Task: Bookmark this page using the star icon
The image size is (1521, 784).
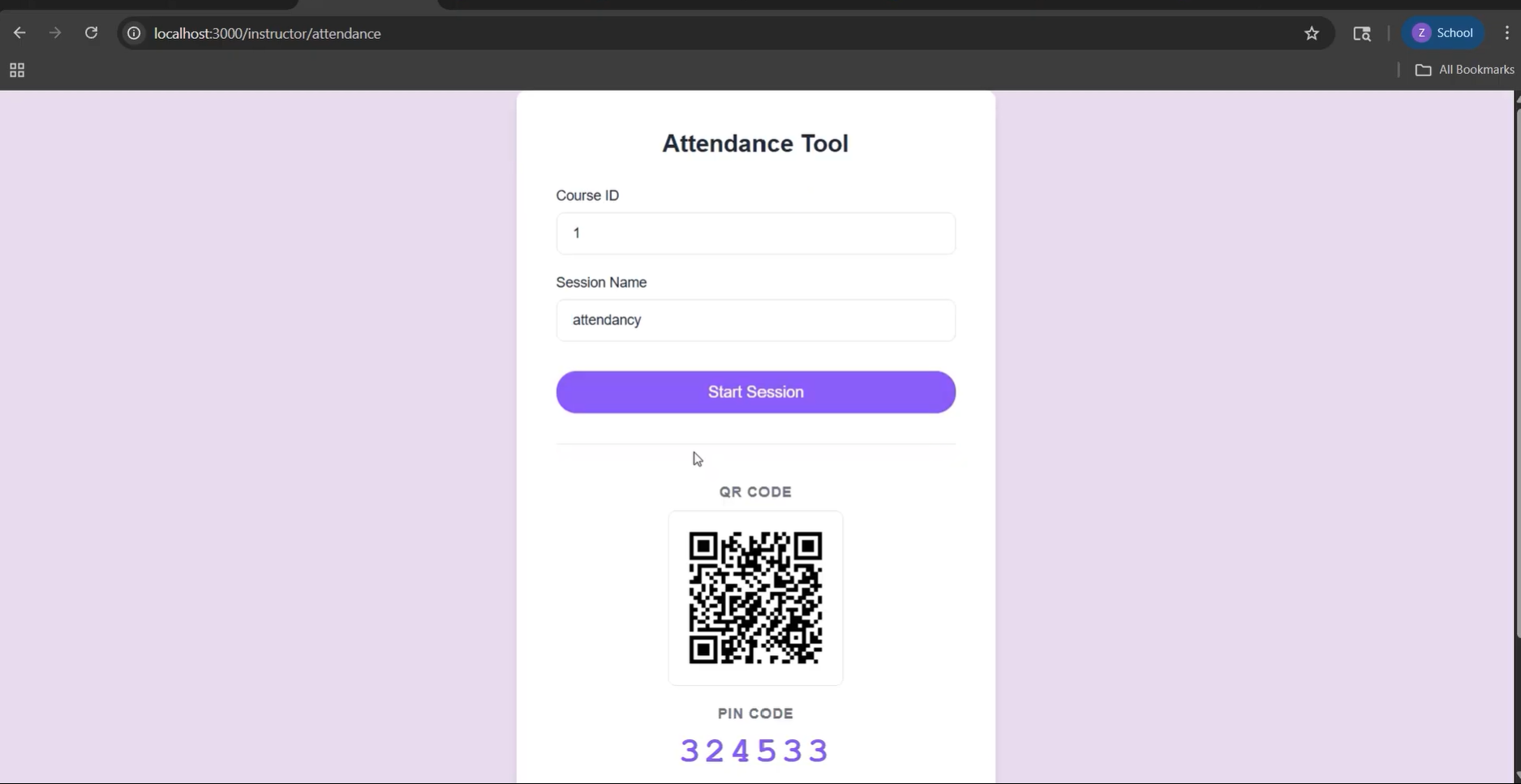Action: coord(1312,33)
